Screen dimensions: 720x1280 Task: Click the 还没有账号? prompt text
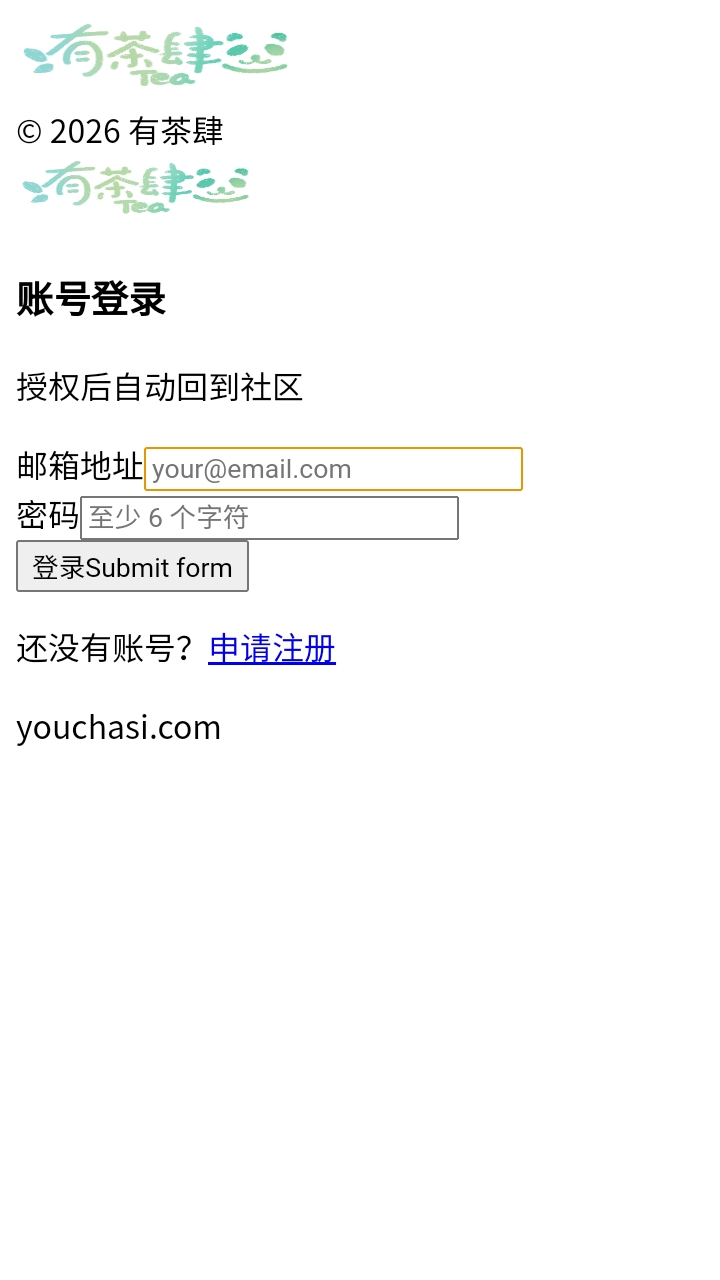(x=104, y=649)
